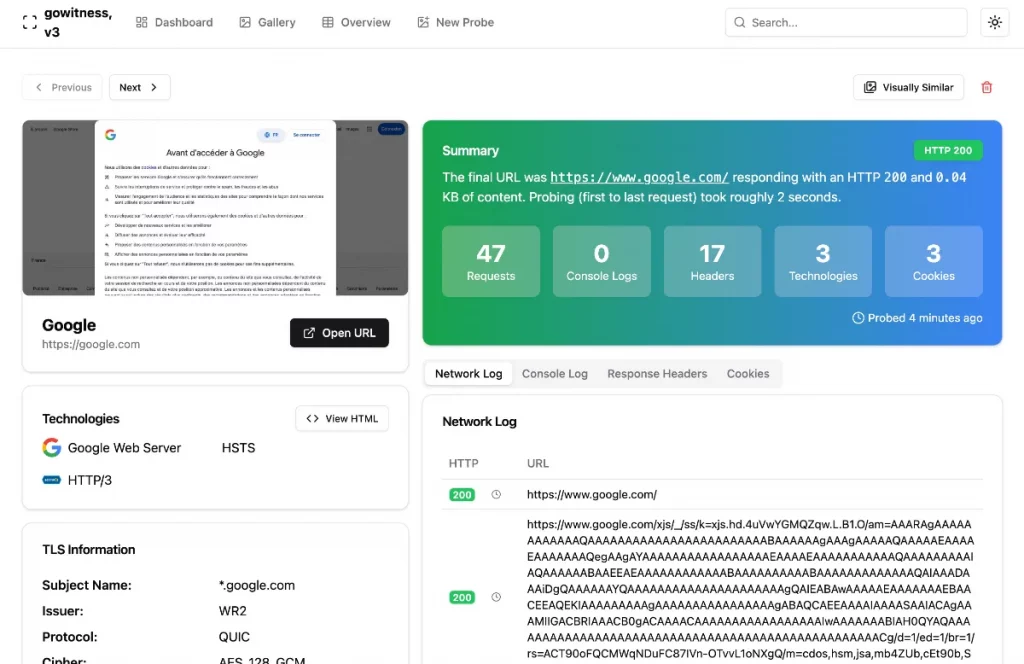Open the Overview page
The image size is (1024, 664).
[x=356, y=22]
